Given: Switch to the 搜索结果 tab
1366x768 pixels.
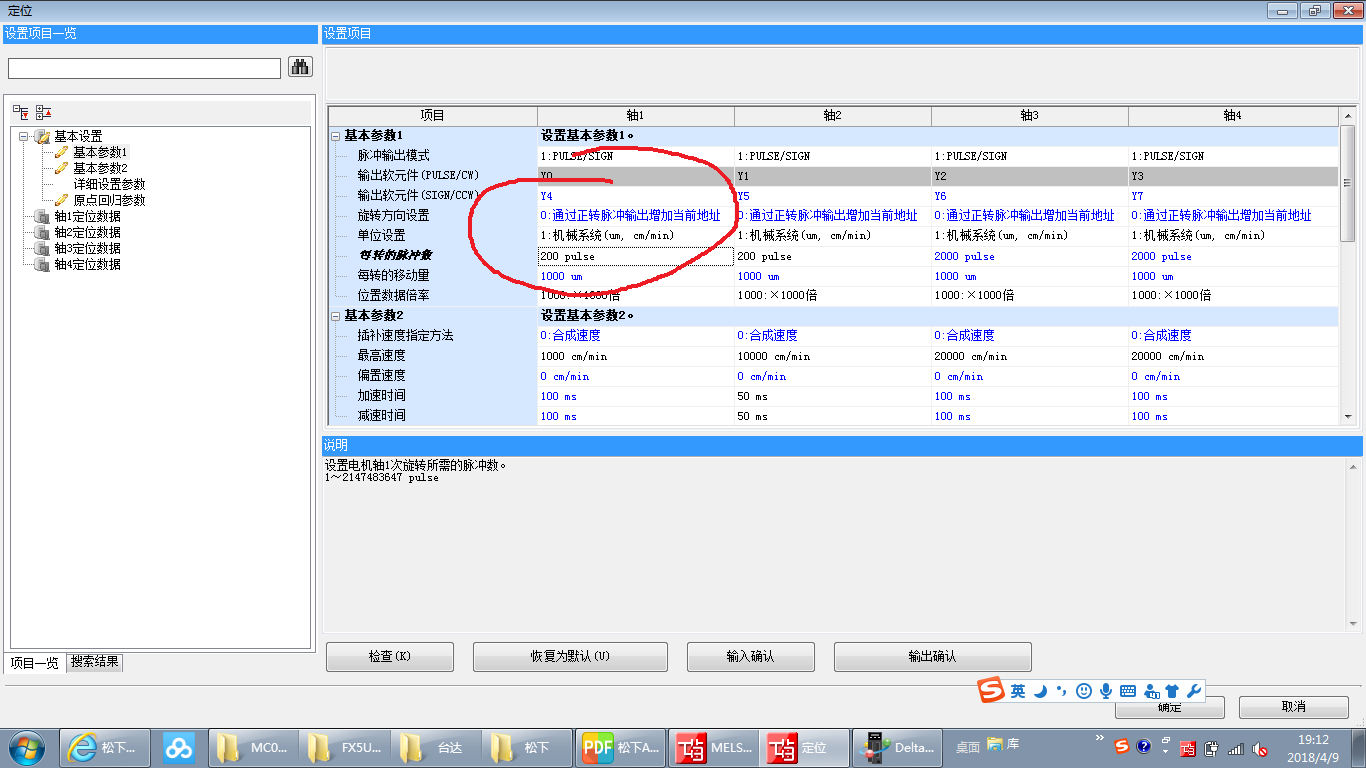Looking at the screenshot, I should tap(94, 662).
